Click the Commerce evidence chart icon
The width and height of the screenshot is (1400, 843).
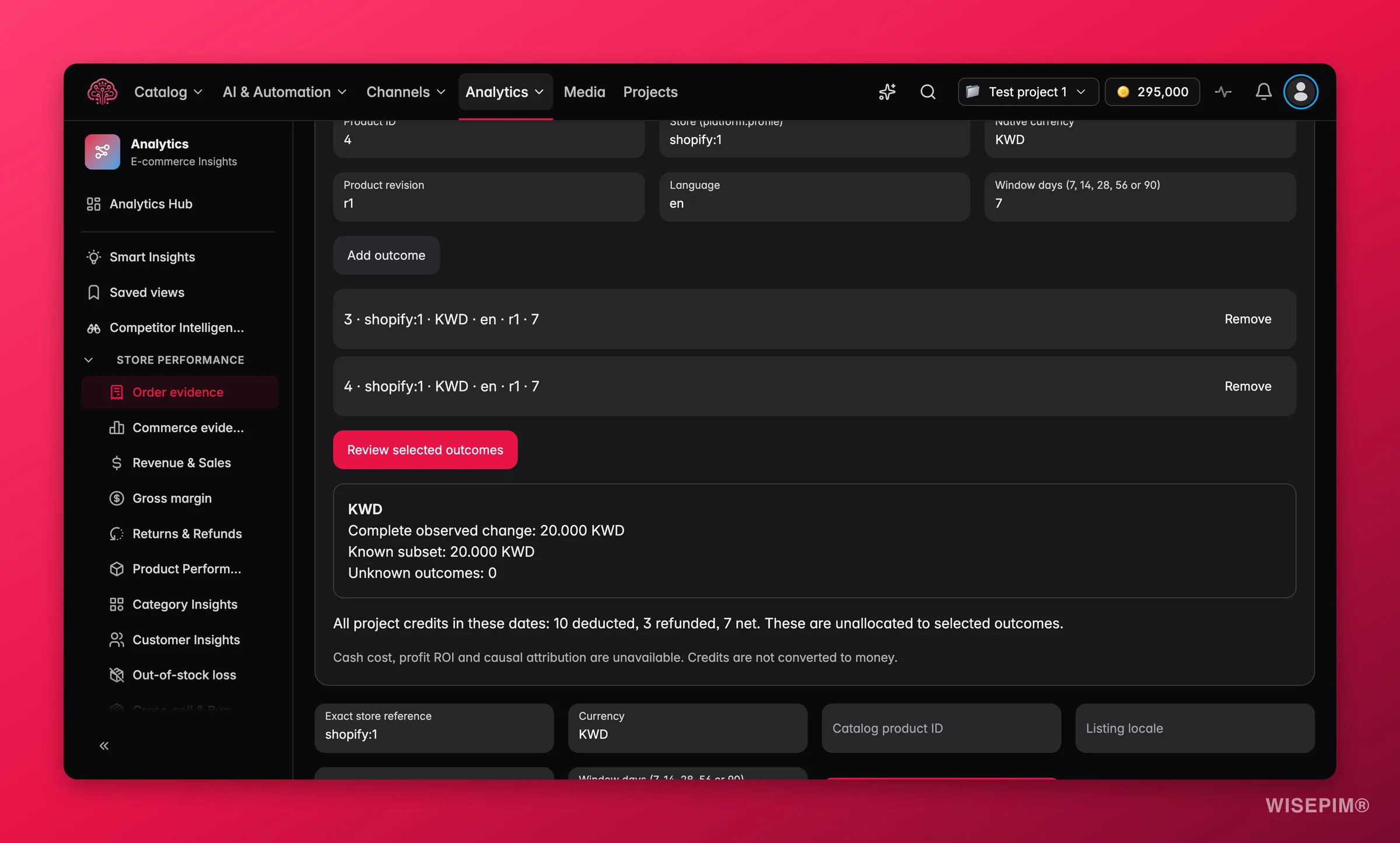tap(117, 428)
